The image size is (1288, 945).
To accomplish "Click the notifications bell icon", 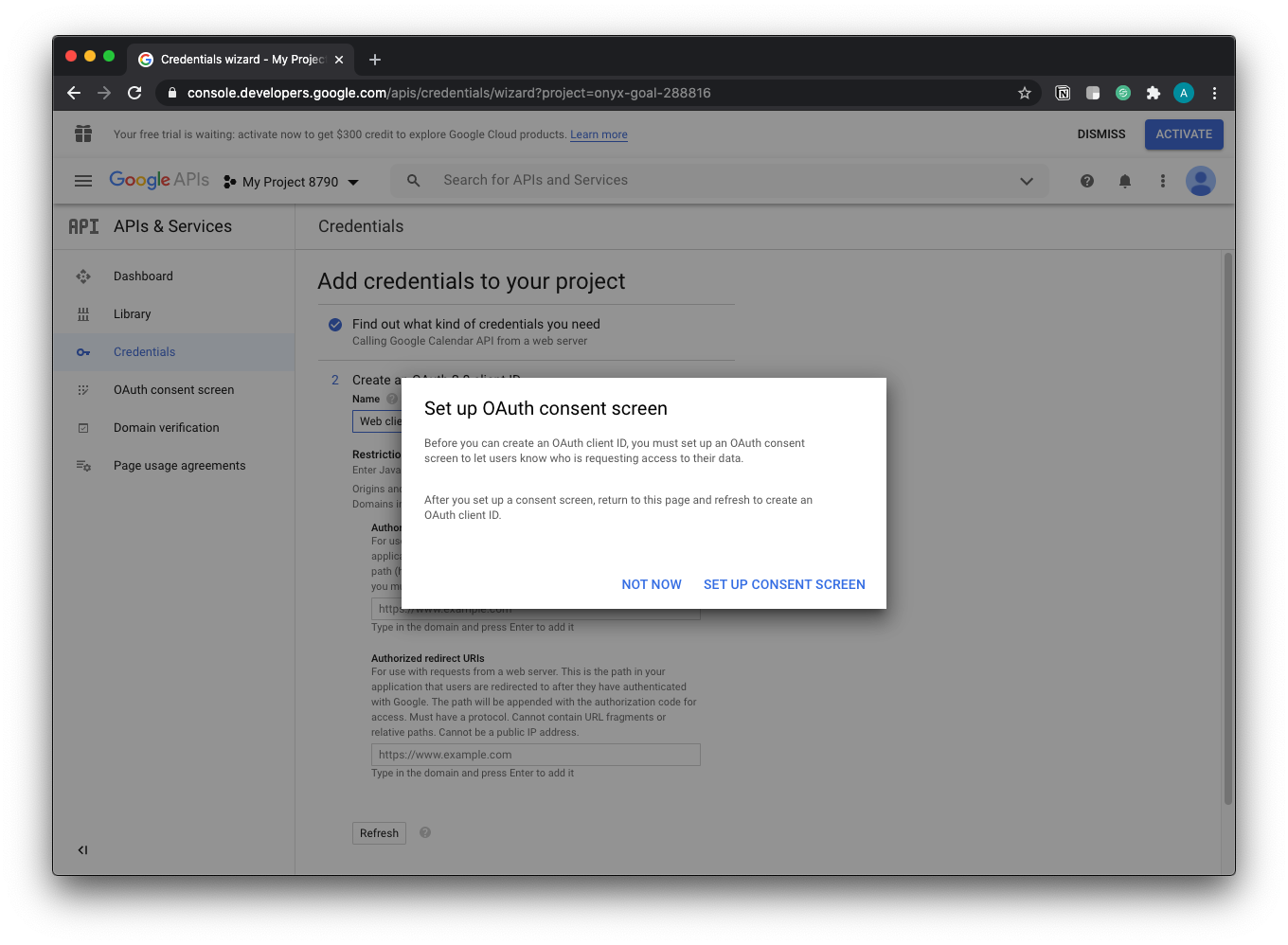I will click(x=1124, y=181).
